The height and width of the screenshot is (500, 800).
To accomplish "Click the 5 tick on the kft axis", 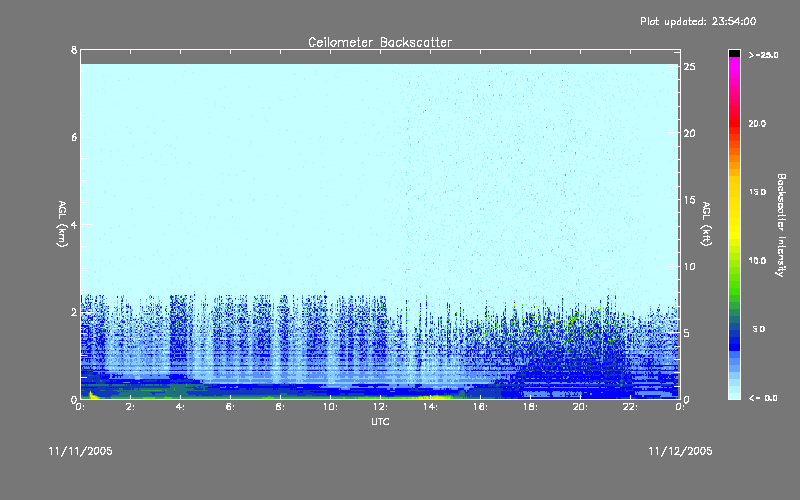I will 687,333.
